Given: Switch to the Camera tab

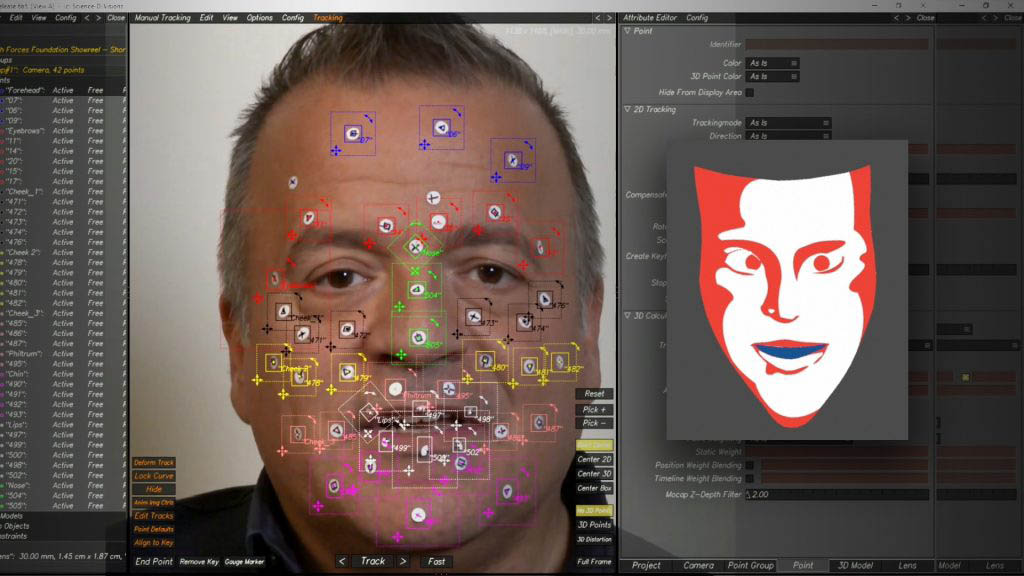Looking at the screenshot, I should tap(698, 566).
